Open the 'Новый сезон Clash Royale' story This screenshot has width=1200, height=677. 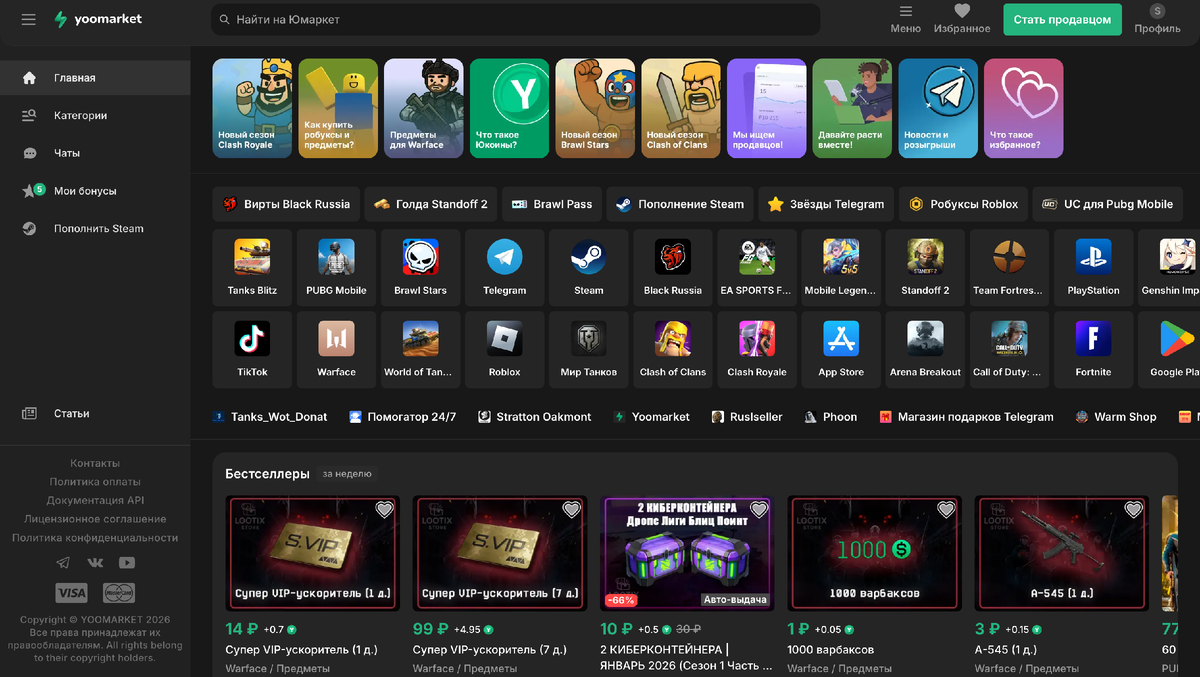point(252,108)
